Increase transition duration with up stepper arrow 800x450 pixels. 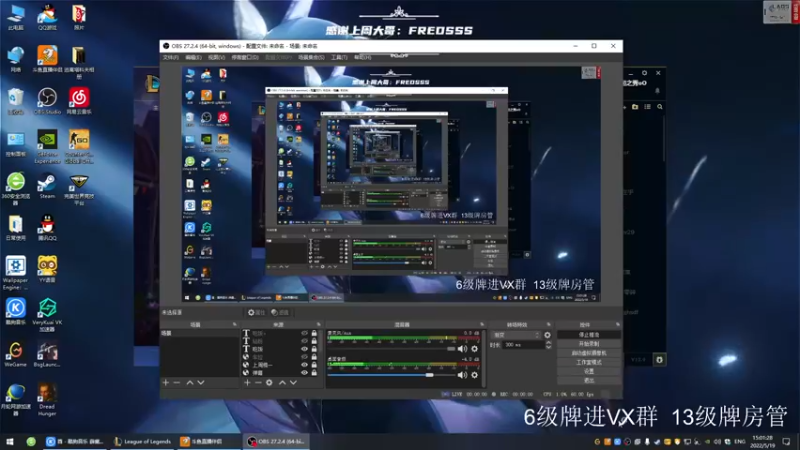[548, 343]
